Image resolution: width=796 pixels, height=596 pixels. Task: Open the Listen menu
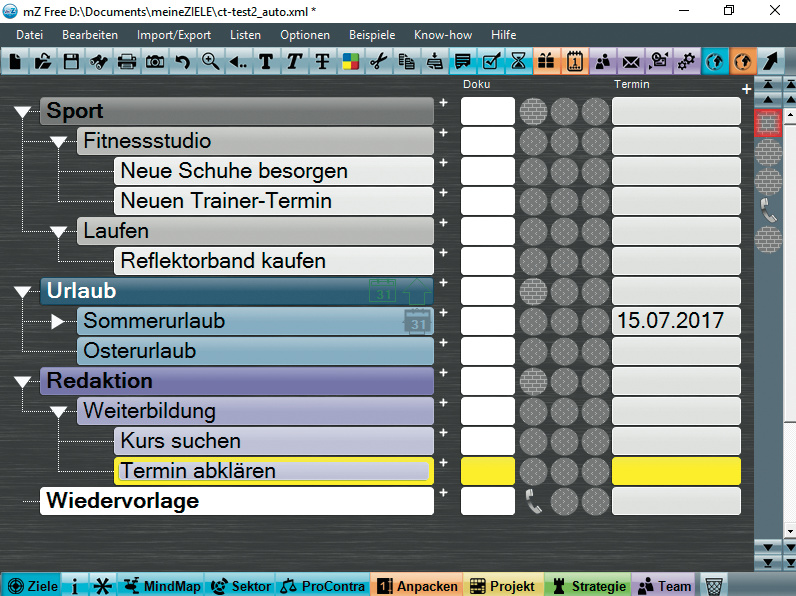[245, 35]
